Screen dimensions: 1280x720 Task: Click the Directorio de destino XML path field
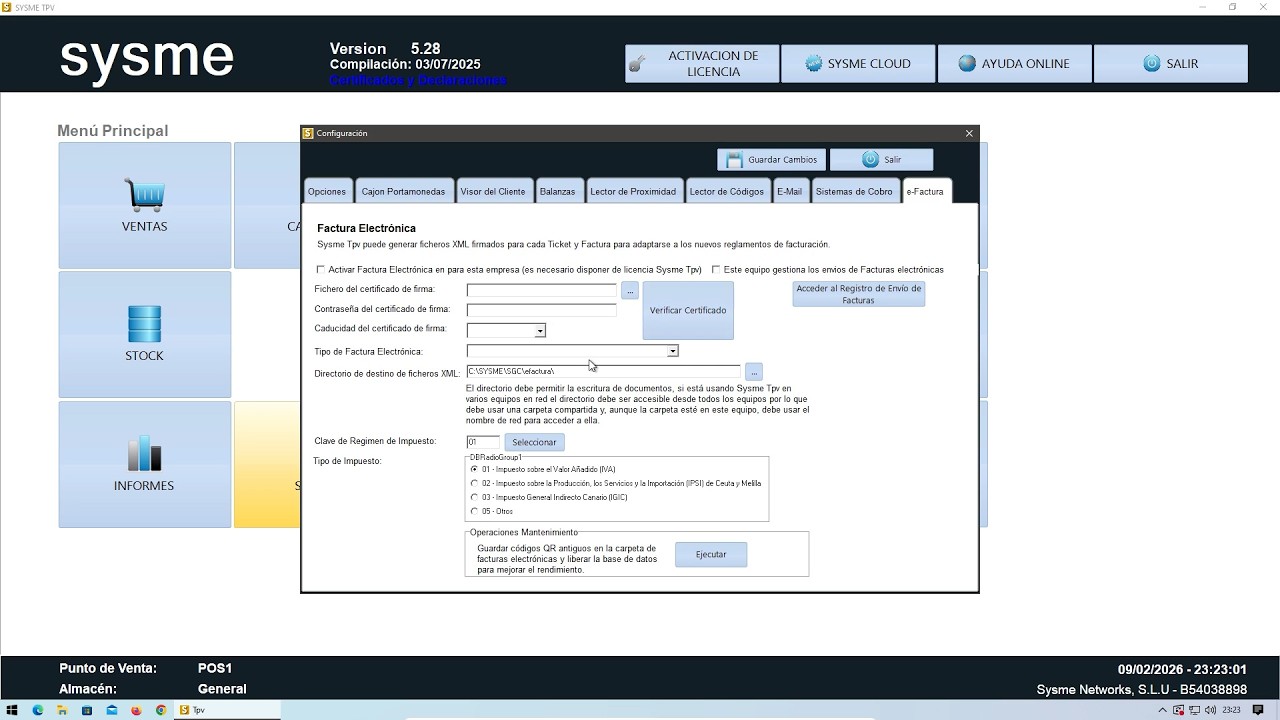604,372
